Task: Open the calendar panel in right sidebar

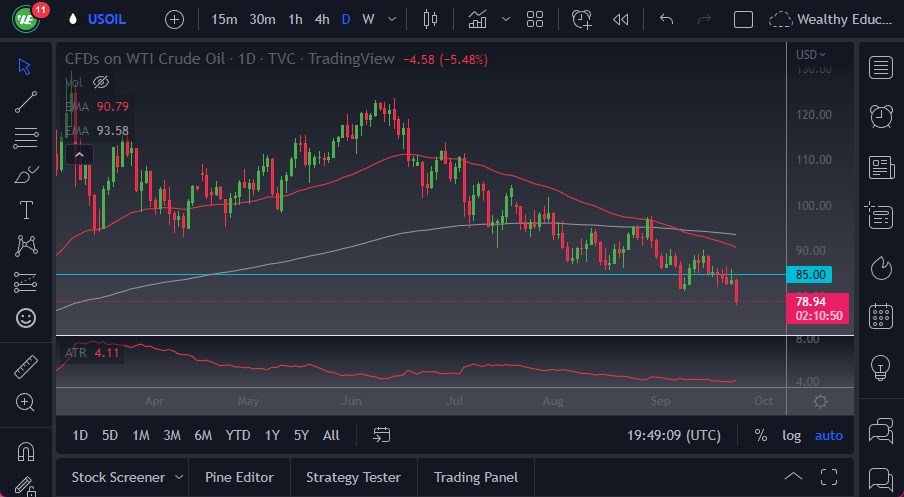Action: pos(880,316)
